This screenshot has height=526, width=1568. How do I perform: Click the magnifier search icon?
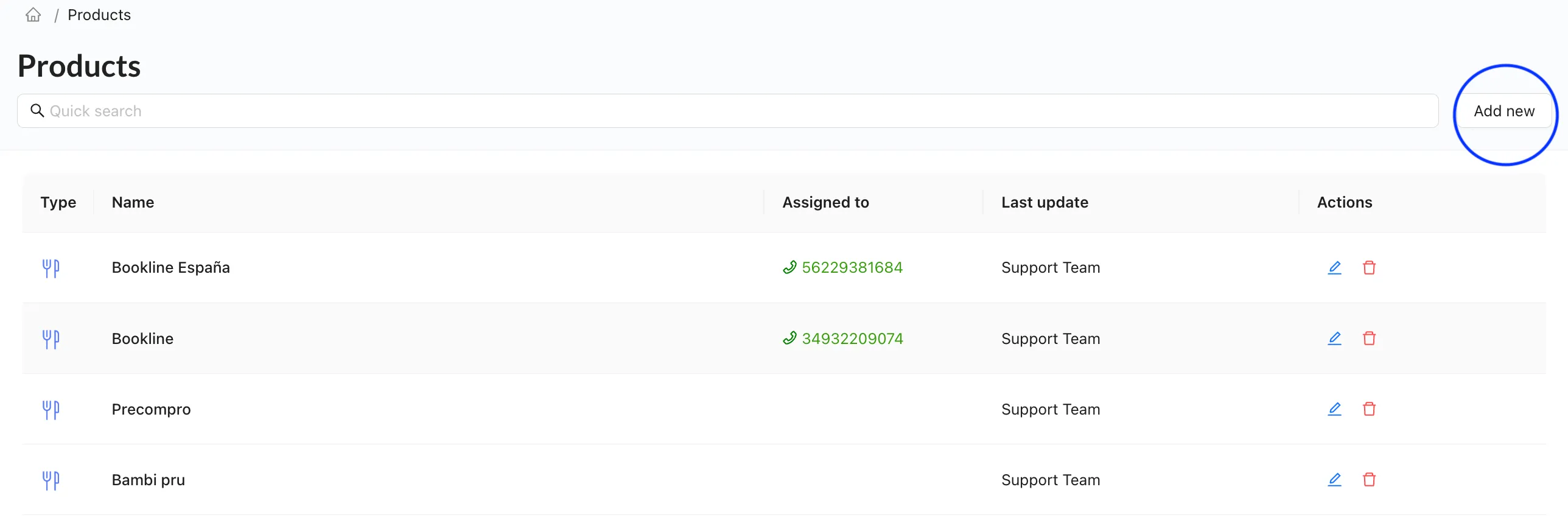click(37, 110)
